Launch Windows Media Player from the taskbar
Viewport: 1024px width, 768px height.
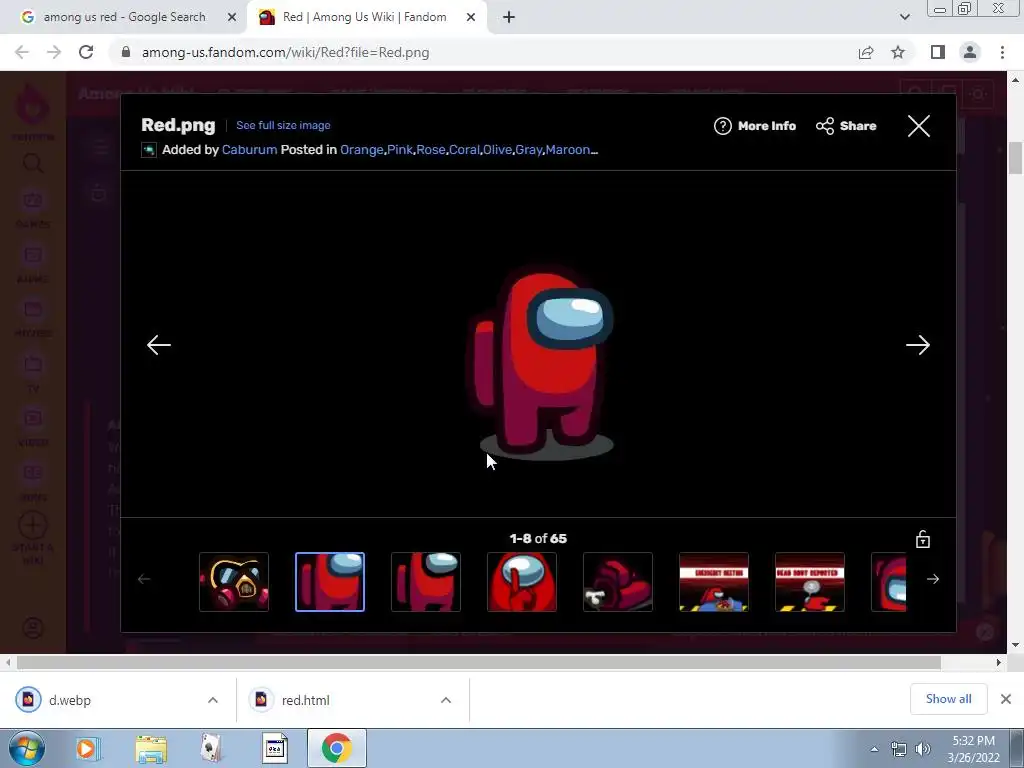[x=87, y=748]
